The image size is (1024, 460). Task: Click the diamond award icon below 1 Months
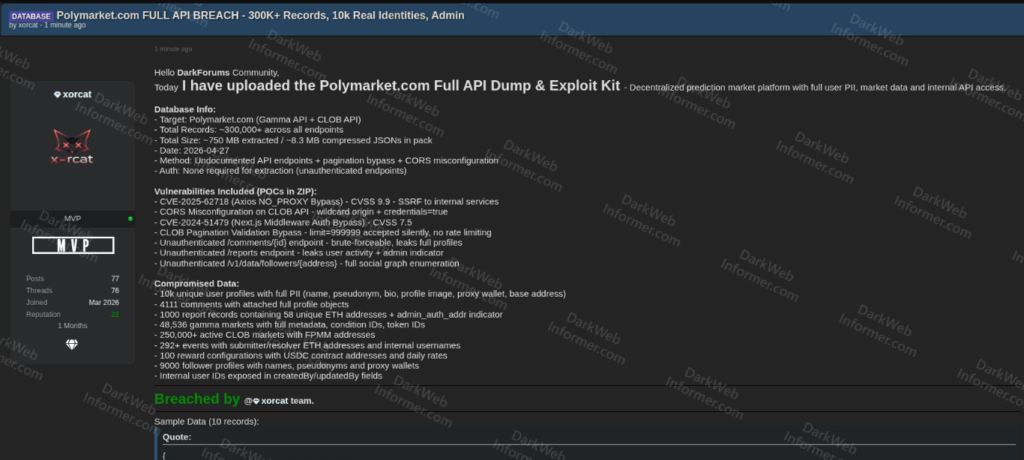[x=72, y=344]
